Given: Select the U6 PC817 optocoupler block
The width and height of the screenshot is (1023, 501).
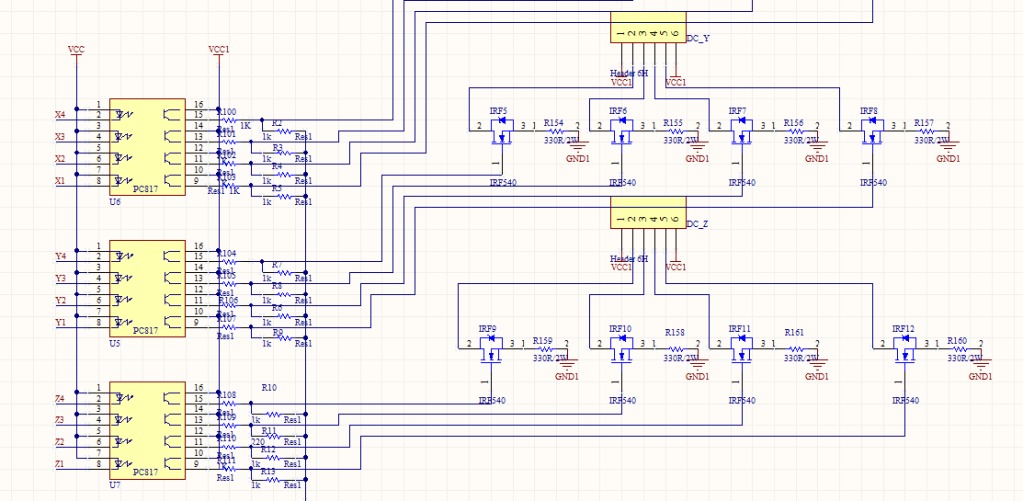Looking at the screenshot, I should pyautogui.click(x=147, y=147).
